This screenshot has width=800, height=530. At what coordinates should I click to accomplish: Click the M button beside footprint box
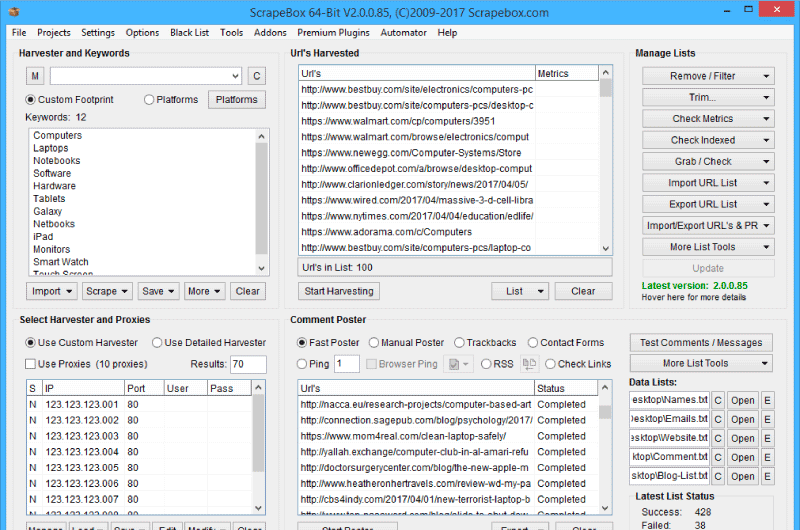pyautogui.click(x=35, y=76)
